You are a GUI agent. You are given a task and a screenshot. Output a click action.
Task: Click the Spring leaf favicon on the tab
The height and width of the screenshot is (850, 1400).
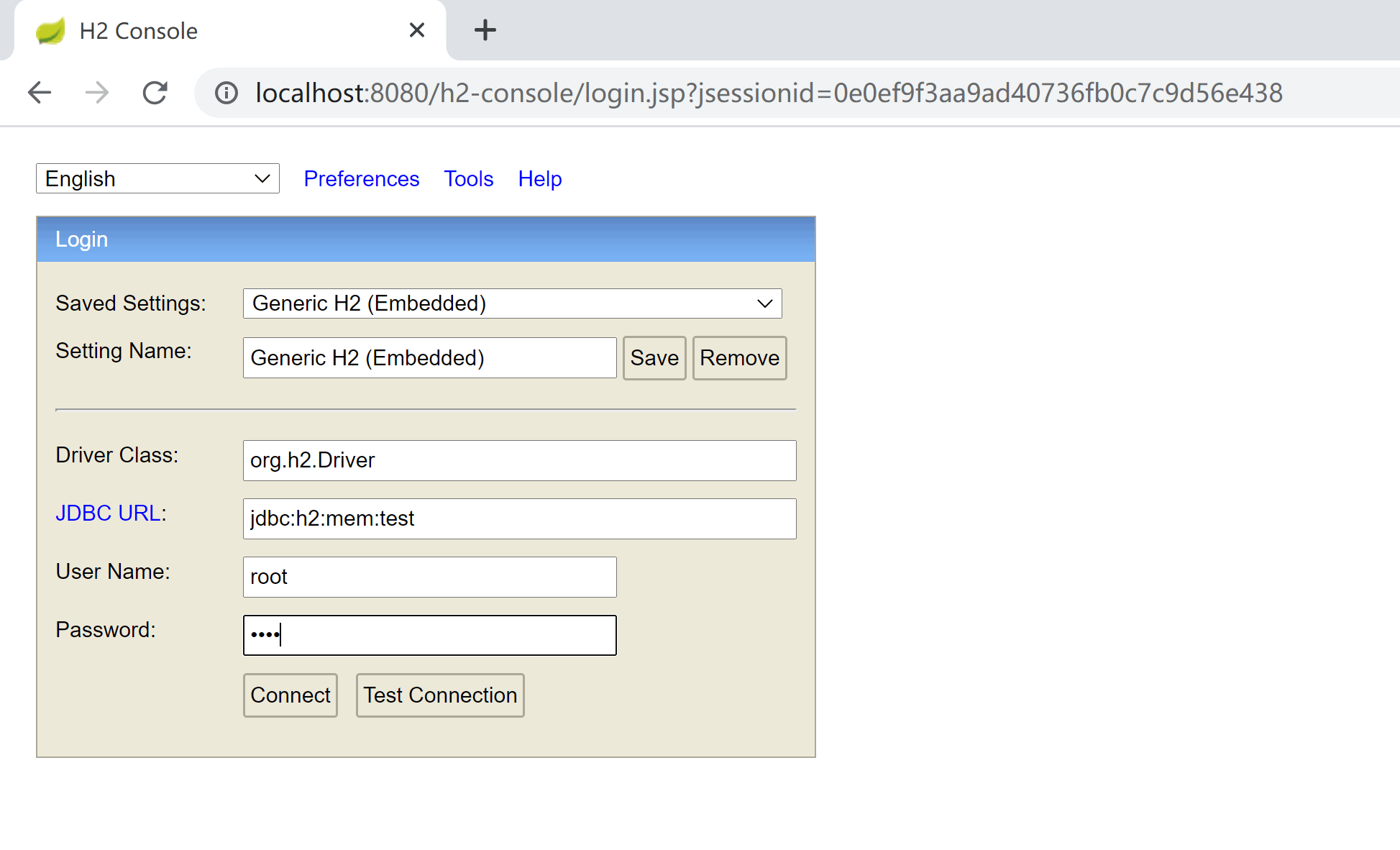tap(50, 31)
